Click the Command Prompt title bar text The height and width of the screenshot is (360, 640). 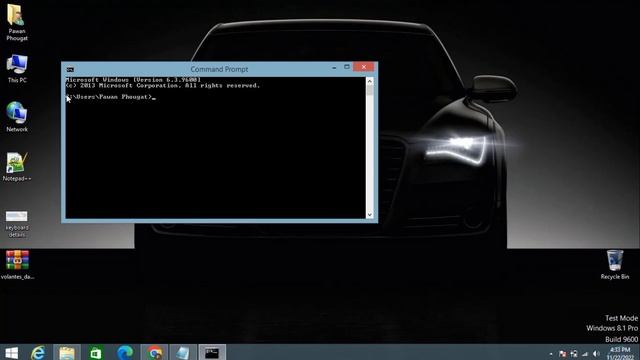pos(219,69)
